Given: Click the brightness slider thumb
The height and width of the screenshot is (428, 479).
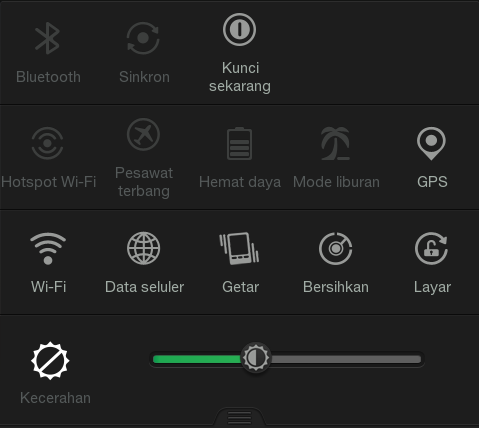Looking at the screenshot, I should pyautogui.click(x=256, y=358).
